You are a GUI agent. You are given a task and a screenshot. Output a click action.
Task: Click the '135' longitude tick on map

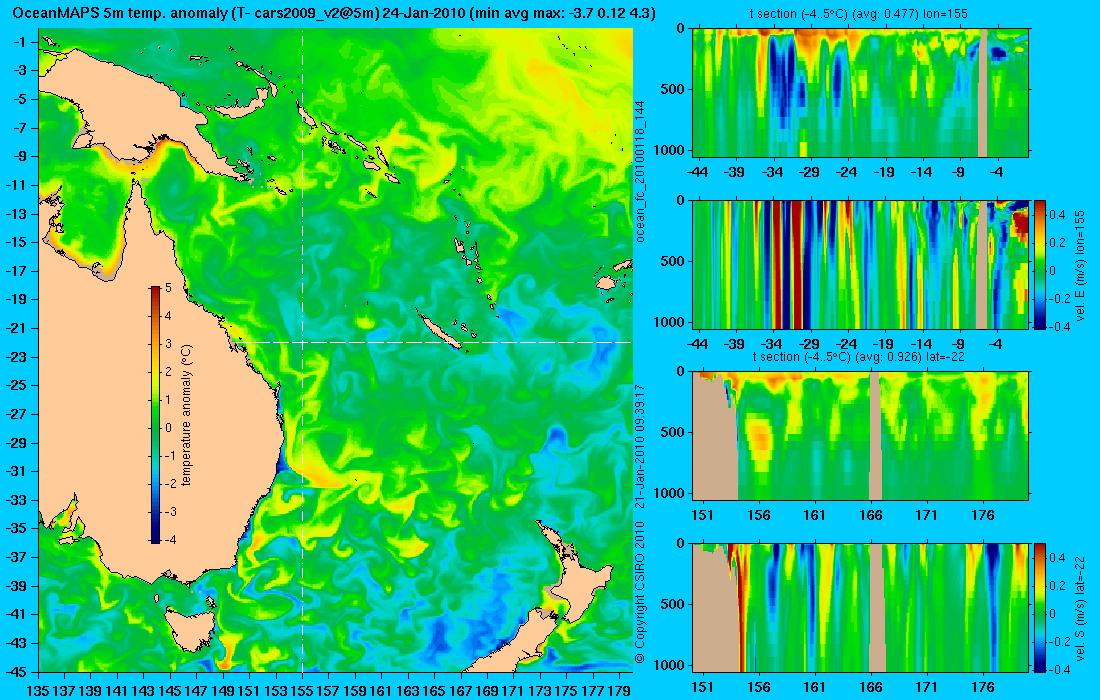tap(38, 691)
